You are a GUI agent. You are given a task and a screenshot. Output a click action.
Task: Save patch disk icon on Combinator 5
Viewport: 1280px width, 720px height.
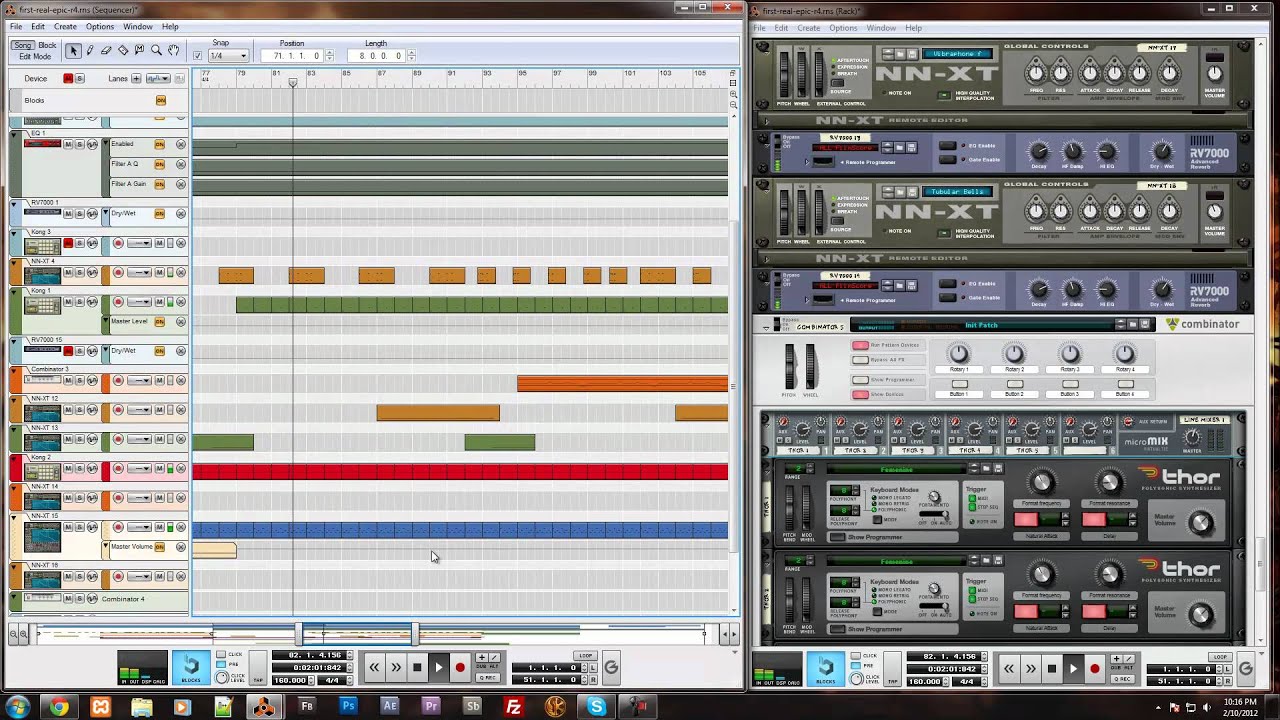pos(1147,325)
